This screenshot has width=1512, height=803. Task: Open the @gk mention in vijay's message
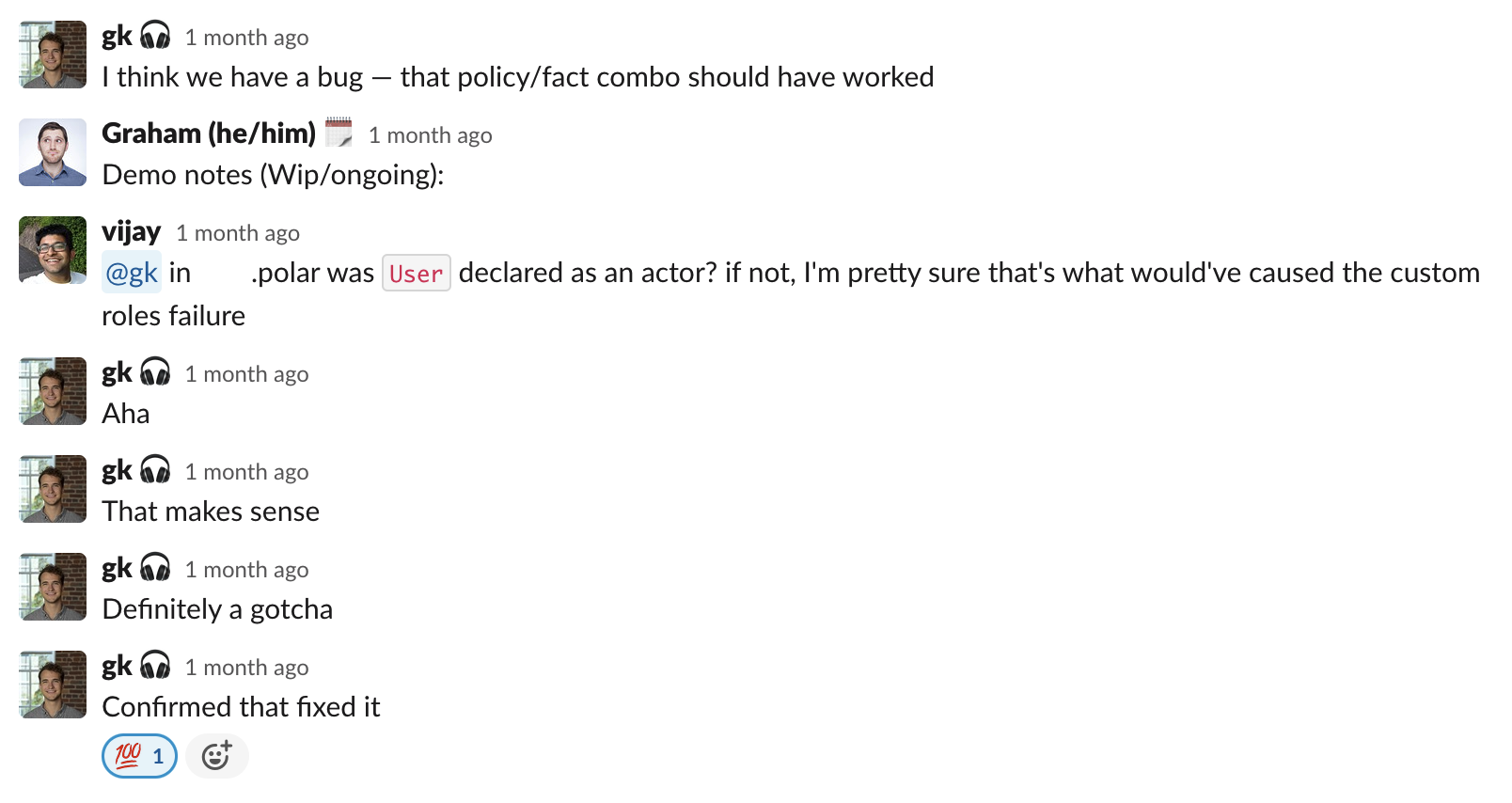point(132,273)
